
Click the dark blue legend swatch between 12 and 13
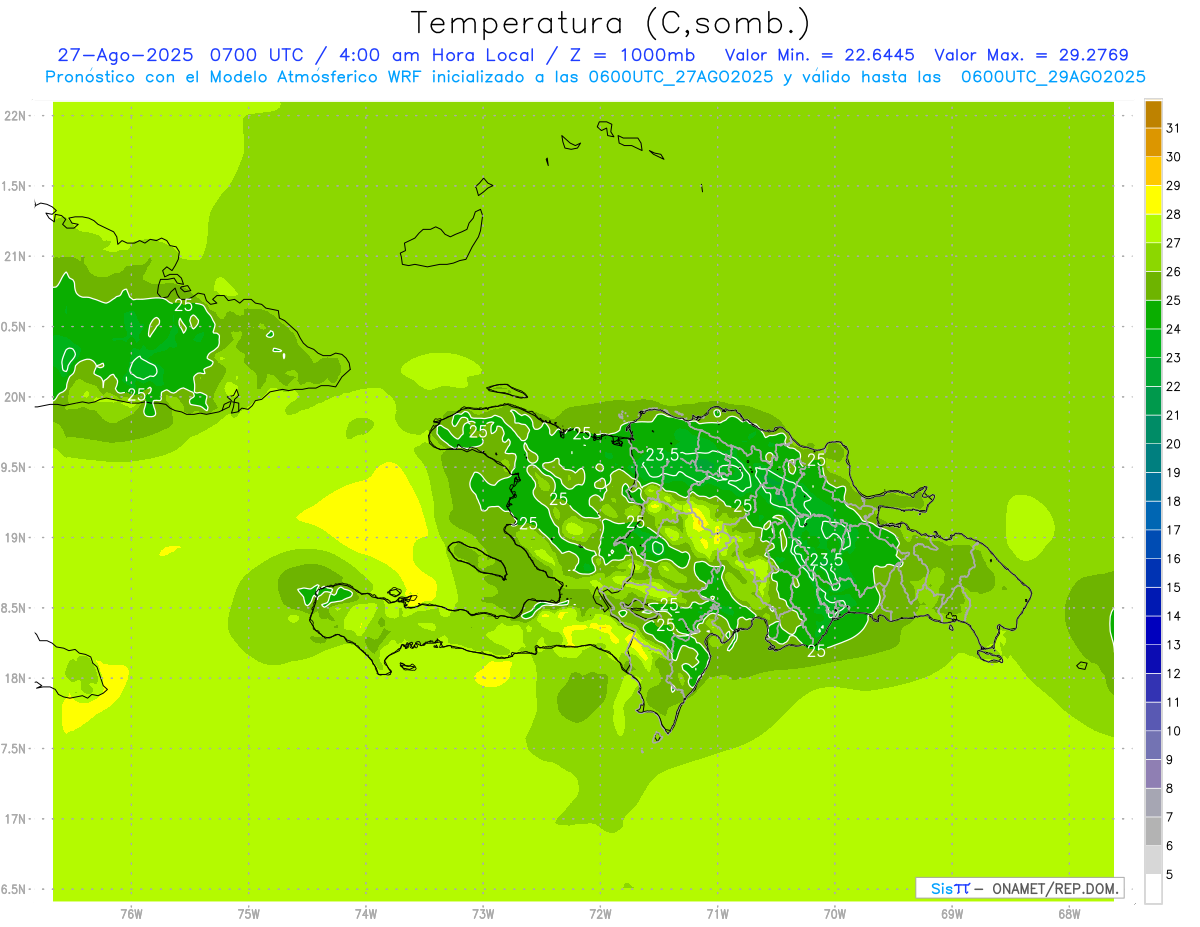1153,659
